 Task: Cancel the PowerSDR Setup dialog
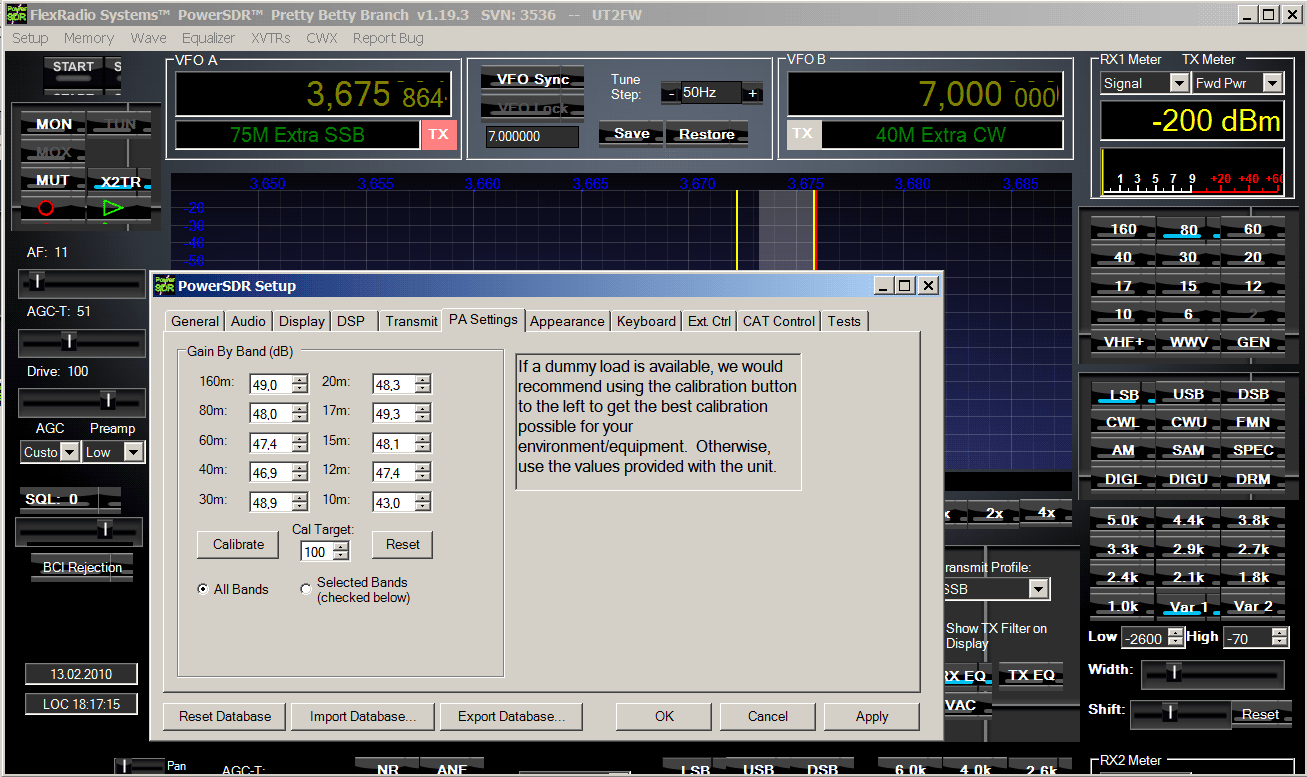(x=768, y=716)
